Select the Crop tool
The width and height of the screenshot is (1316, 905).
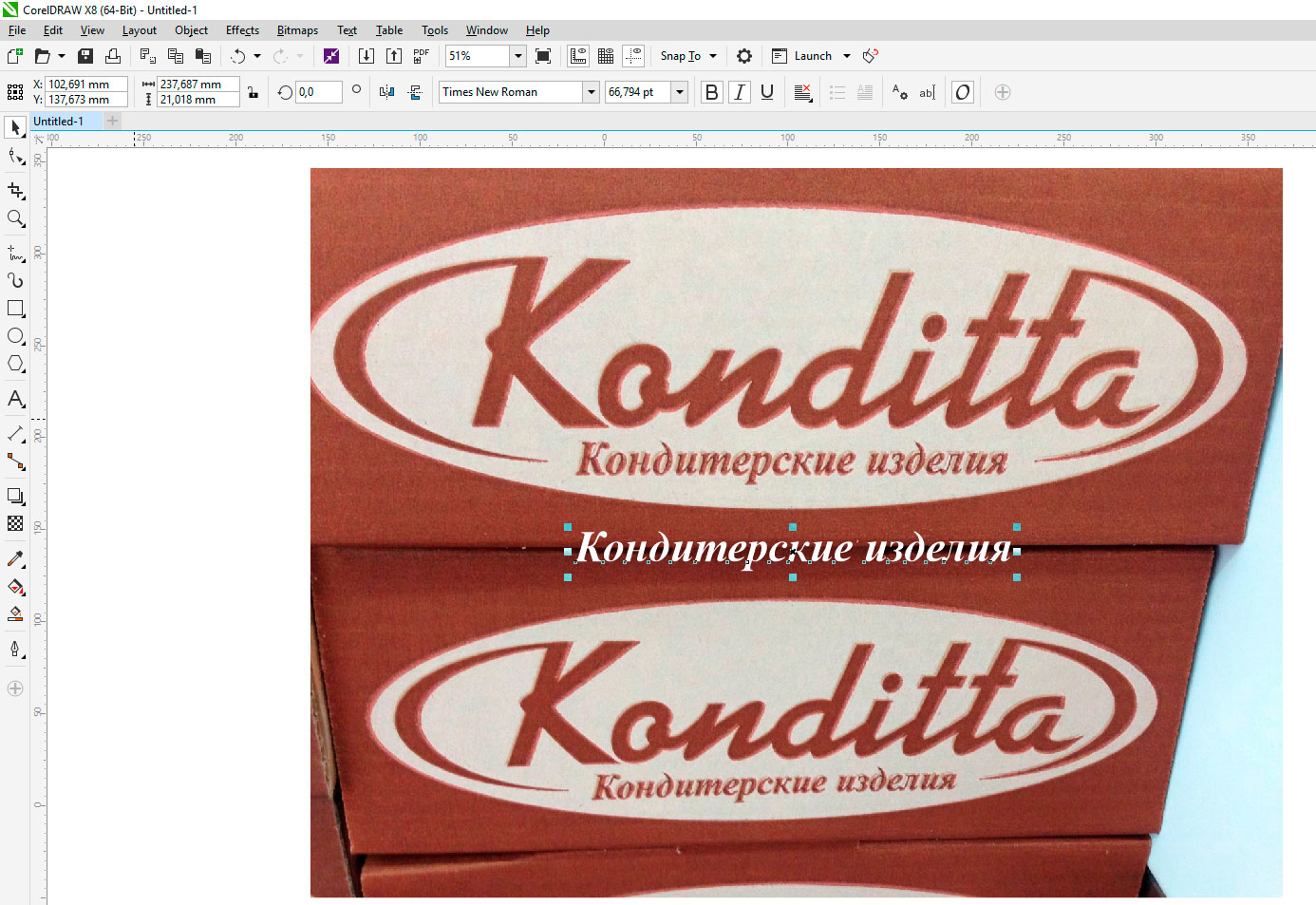click(x=16, y=191)
